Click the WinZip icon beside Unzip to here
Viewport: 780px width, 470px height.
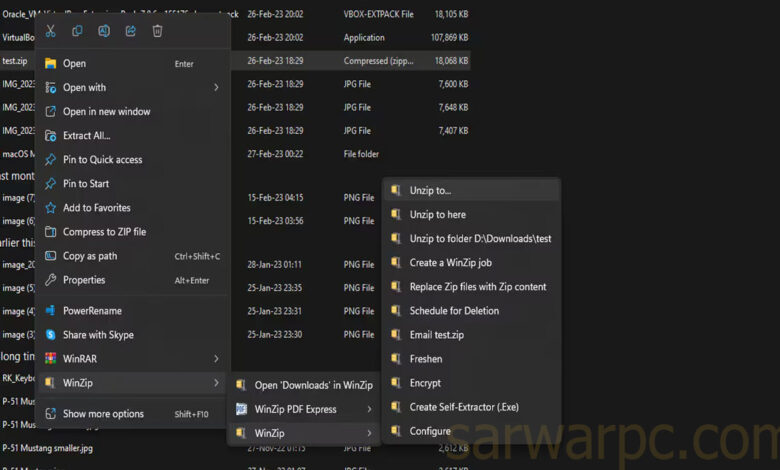[x=396, y=214]
